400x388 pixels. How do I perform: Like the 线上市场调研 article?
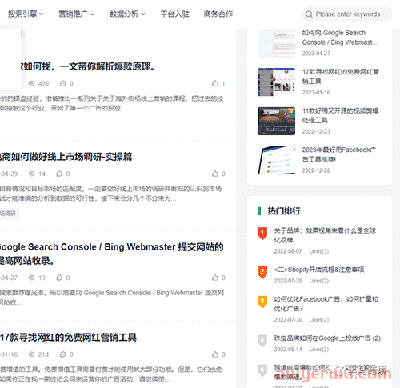(x=215, y=174)
